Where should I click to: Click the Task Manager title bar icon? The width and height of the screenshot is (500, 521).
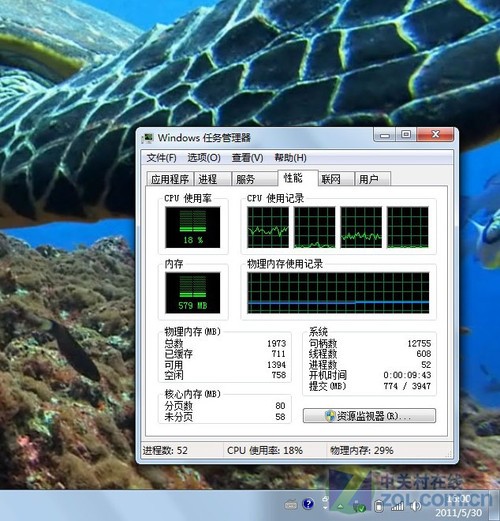(147, 138)
